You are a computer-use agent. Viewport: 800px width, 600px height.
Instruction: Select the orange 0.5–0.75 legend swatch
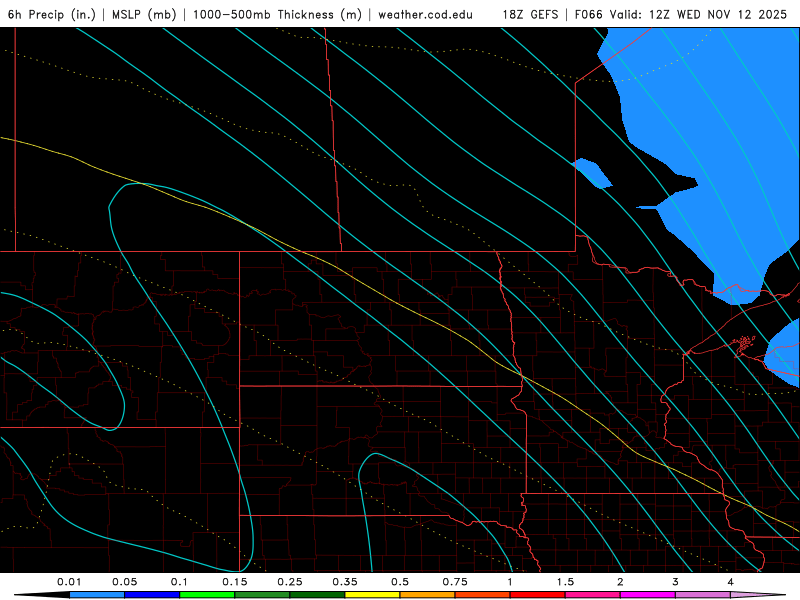click(428, 595)
